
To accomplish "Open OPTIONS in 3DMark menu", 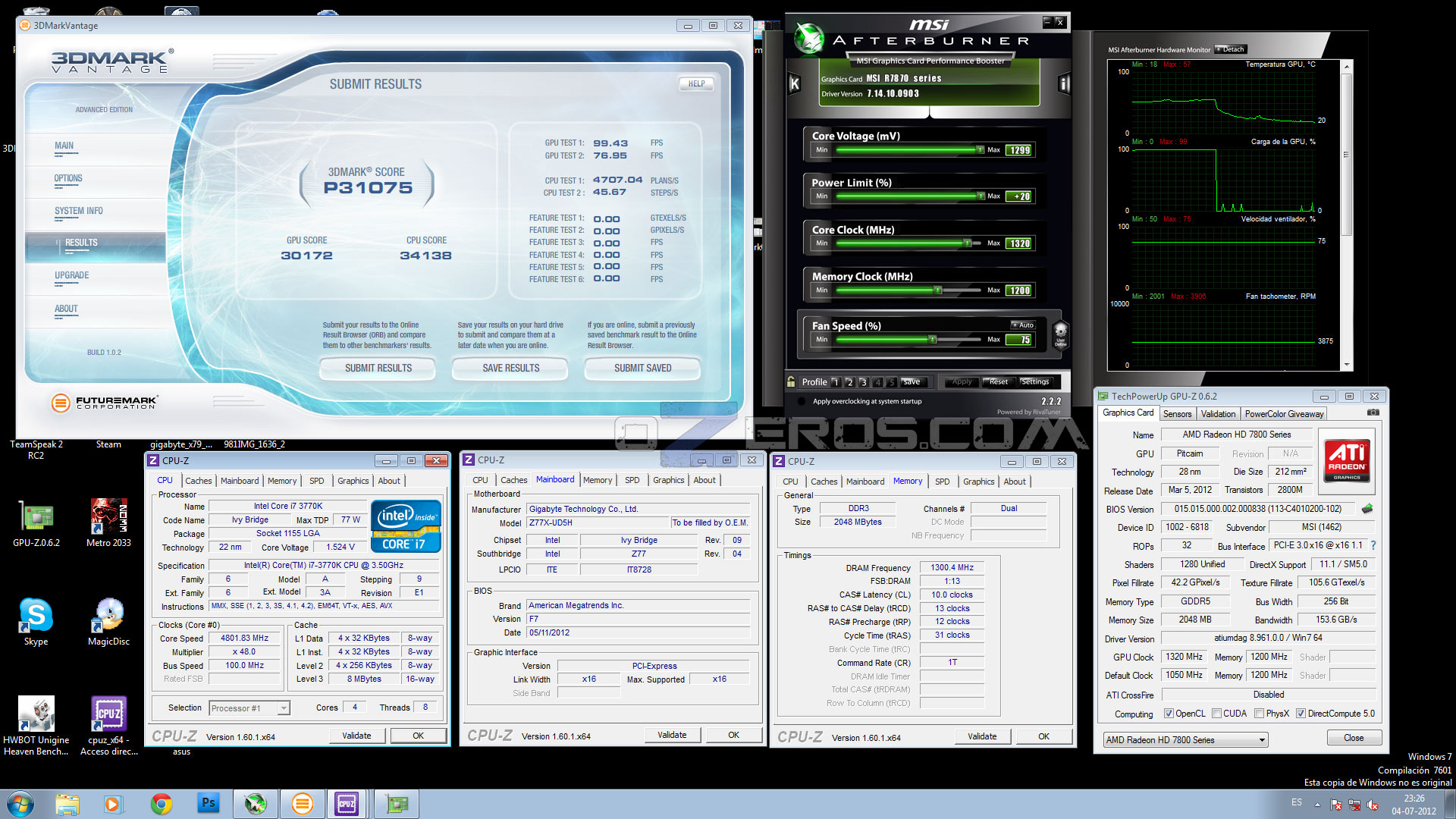I will [x=68, y=178].
